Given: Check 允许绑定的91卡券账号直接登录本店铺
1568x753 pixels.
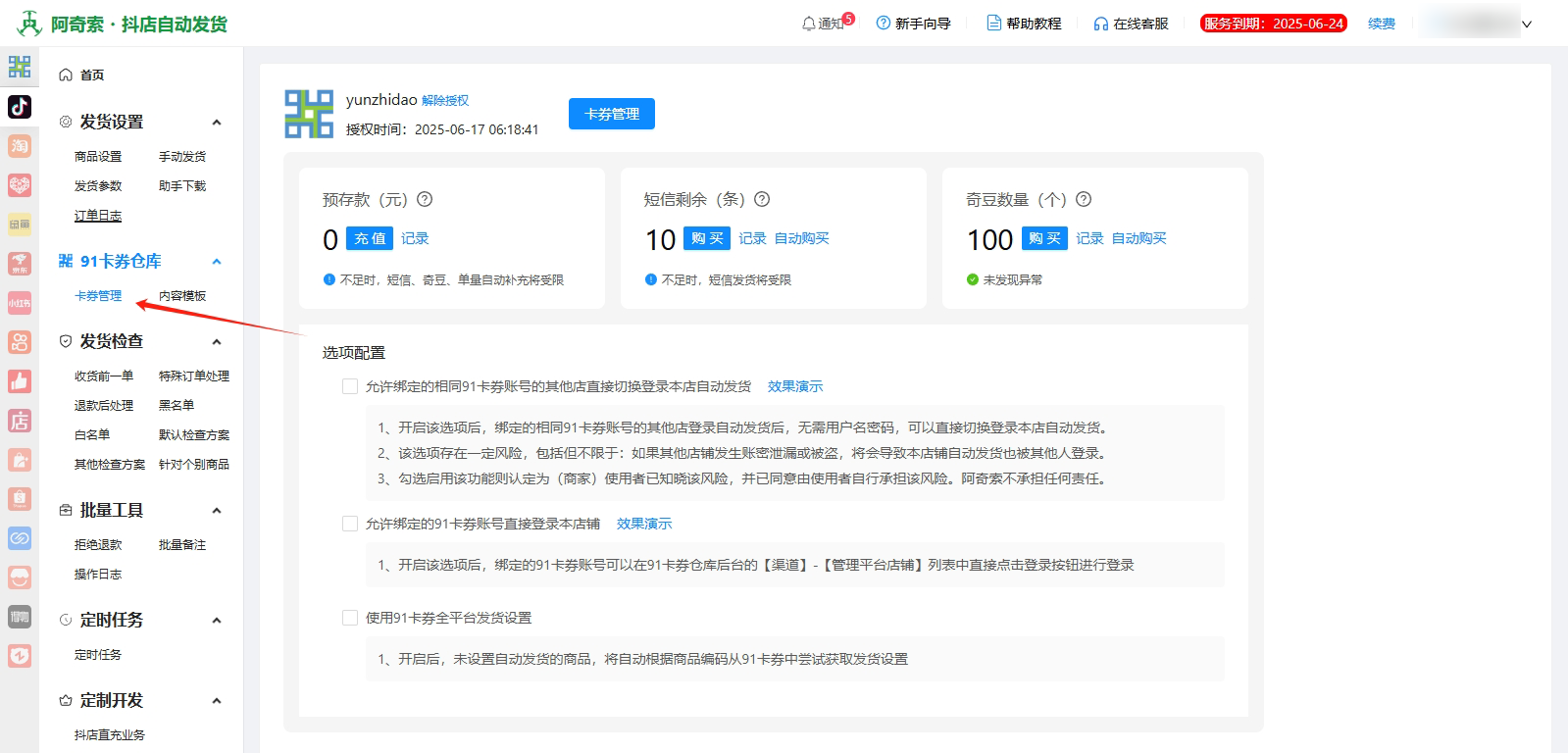Looking at the screenshot, I should pyautogui.click(x=350, y=524).
